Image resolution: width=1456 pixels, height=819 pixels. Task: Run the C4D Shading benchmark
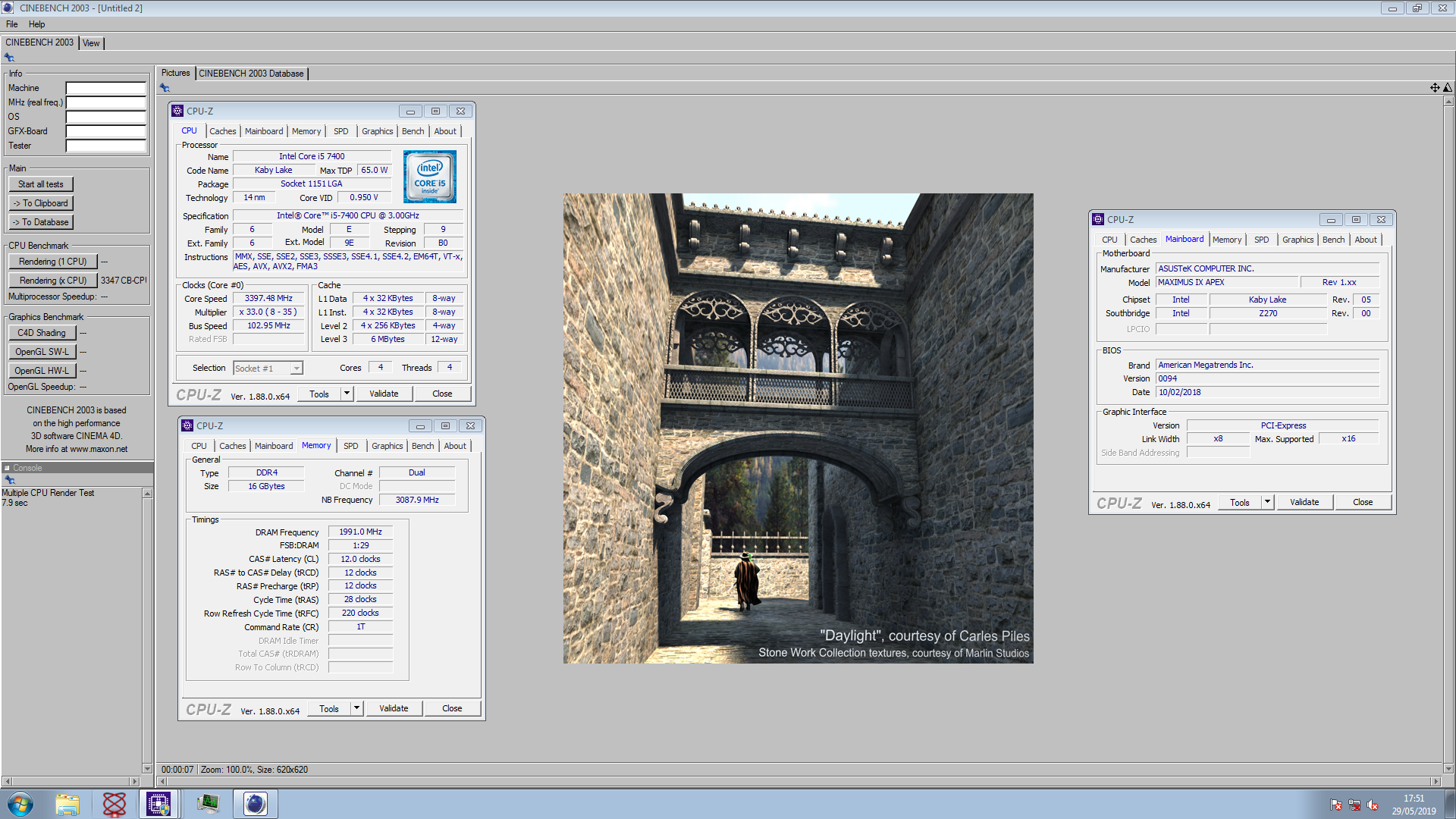[42, 333]
